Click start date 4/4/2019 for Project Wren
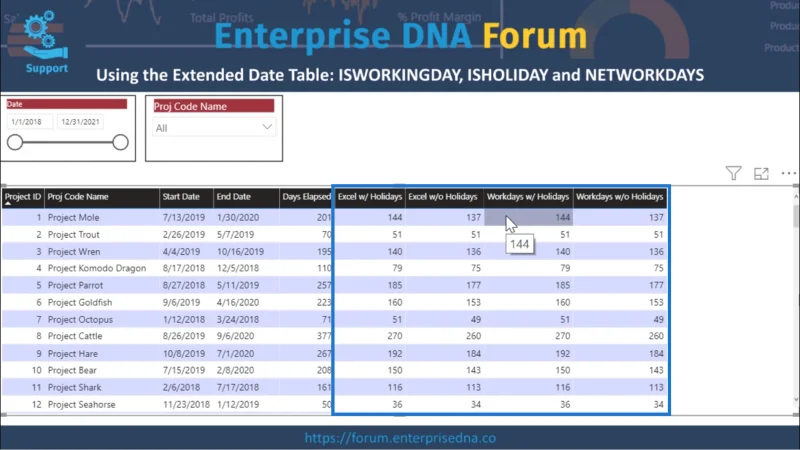 (181, 252)
